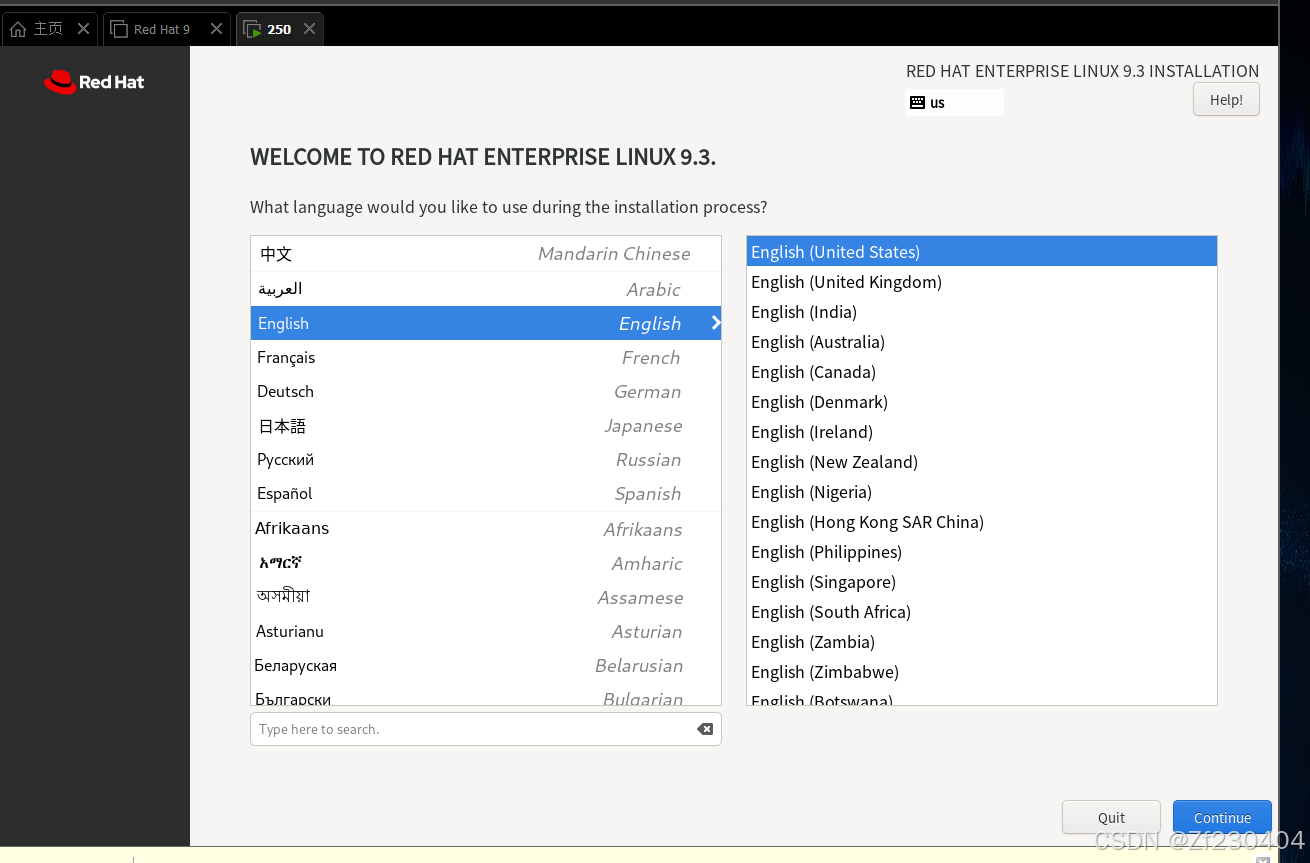
Task: Click the keyboard layout icon next to us
Action: 917,102
